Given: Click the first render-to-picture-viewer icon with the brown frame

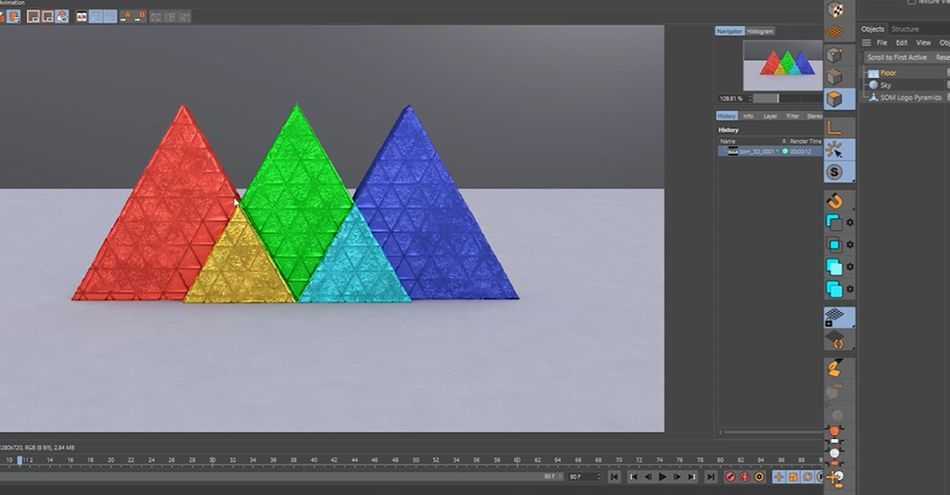Looking at the screenshot, I should pos(33,16).
